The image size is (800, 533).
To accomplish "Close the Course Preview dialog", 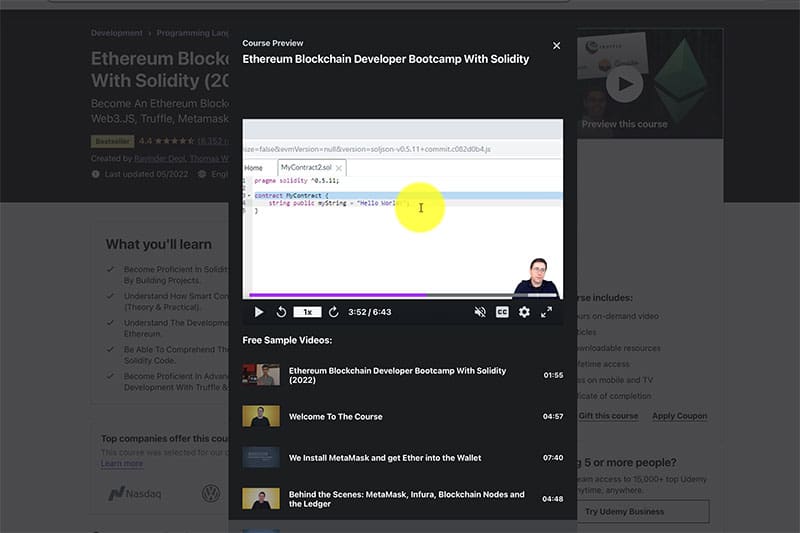I will click(x=557, y=45).
